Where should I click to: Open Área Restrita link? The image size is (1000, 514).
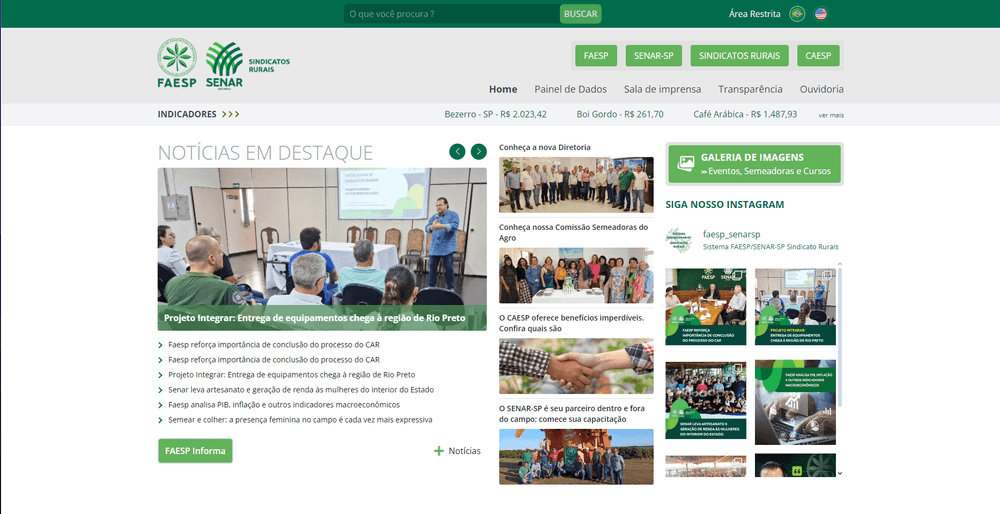754,13
